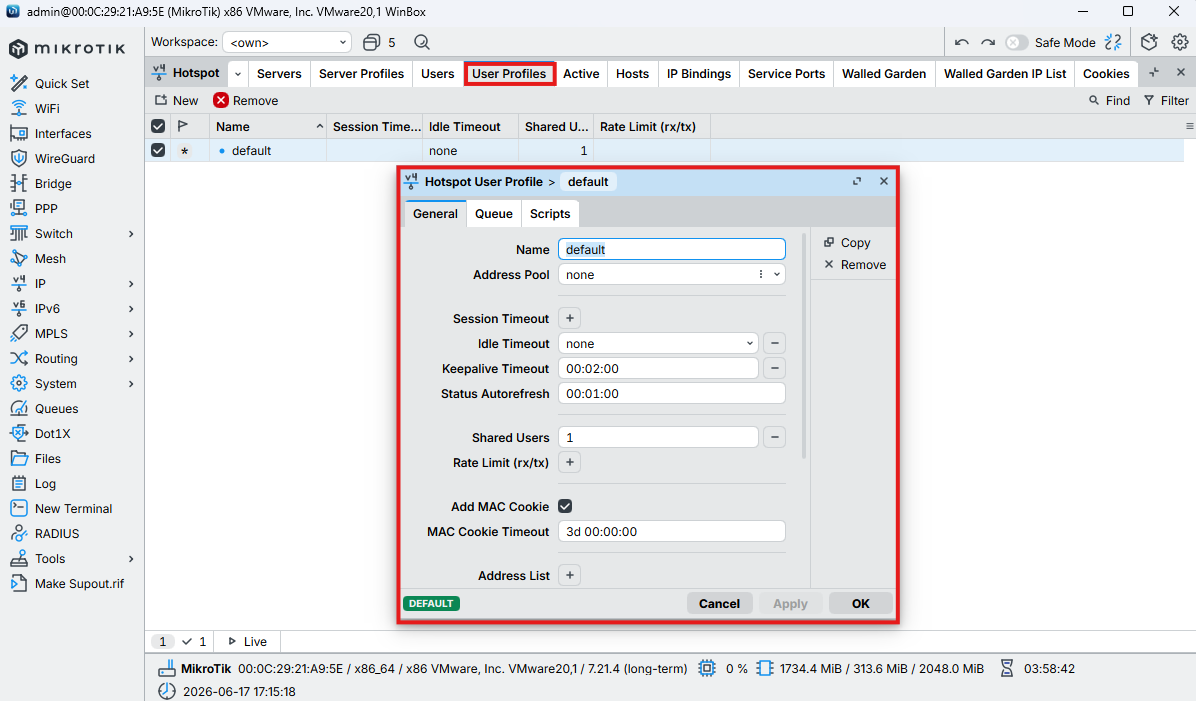Open the Address Pool dropdown

(777, 275)
